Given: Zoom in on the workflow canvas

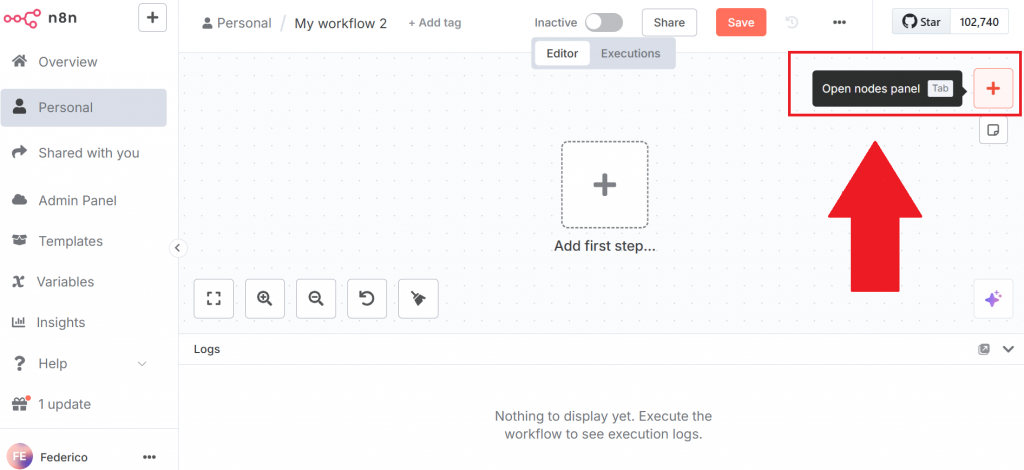Looking at the screenshot, I should coord(264,298).
